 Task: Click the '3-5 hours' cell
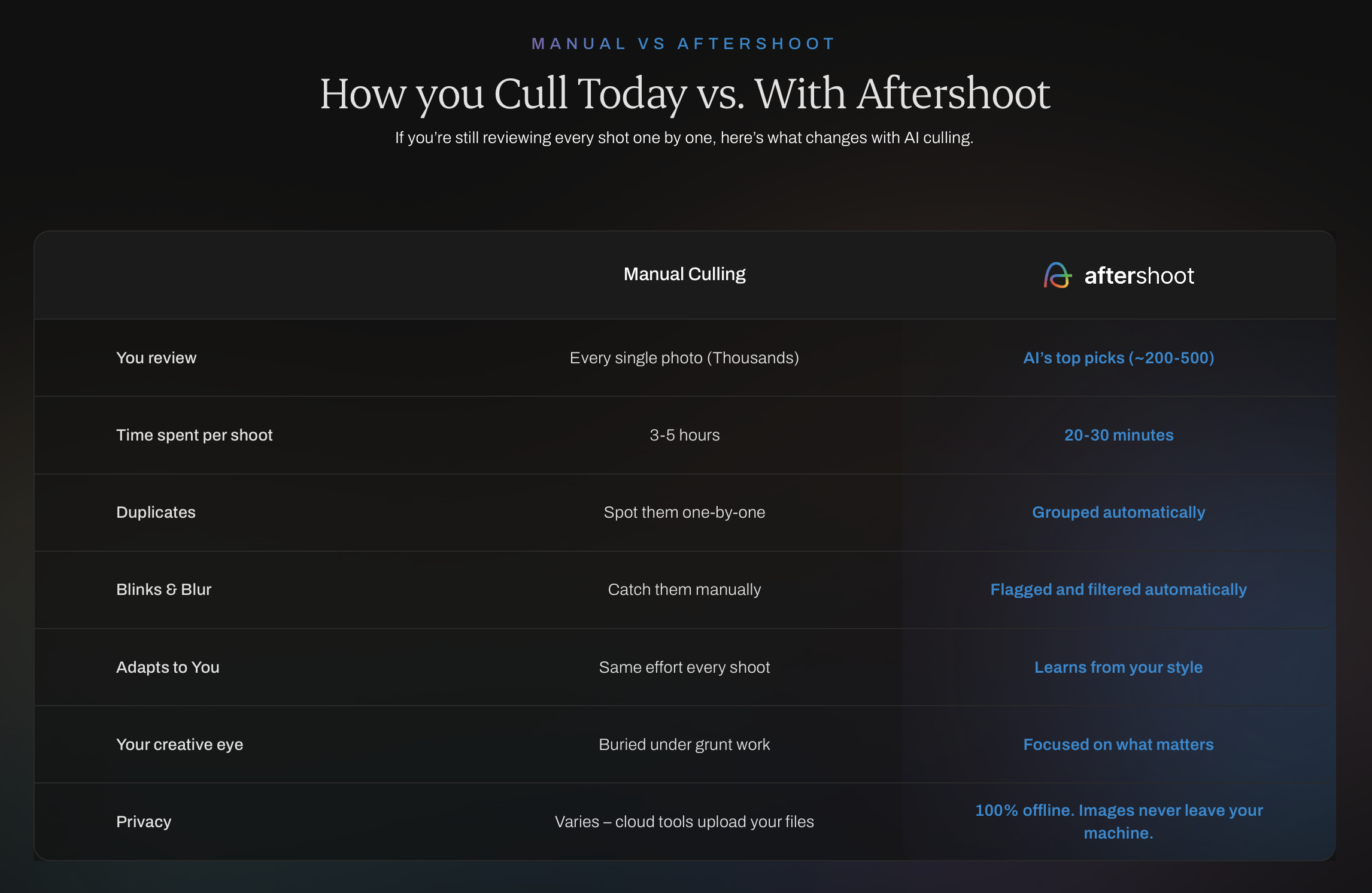[684, 435]
